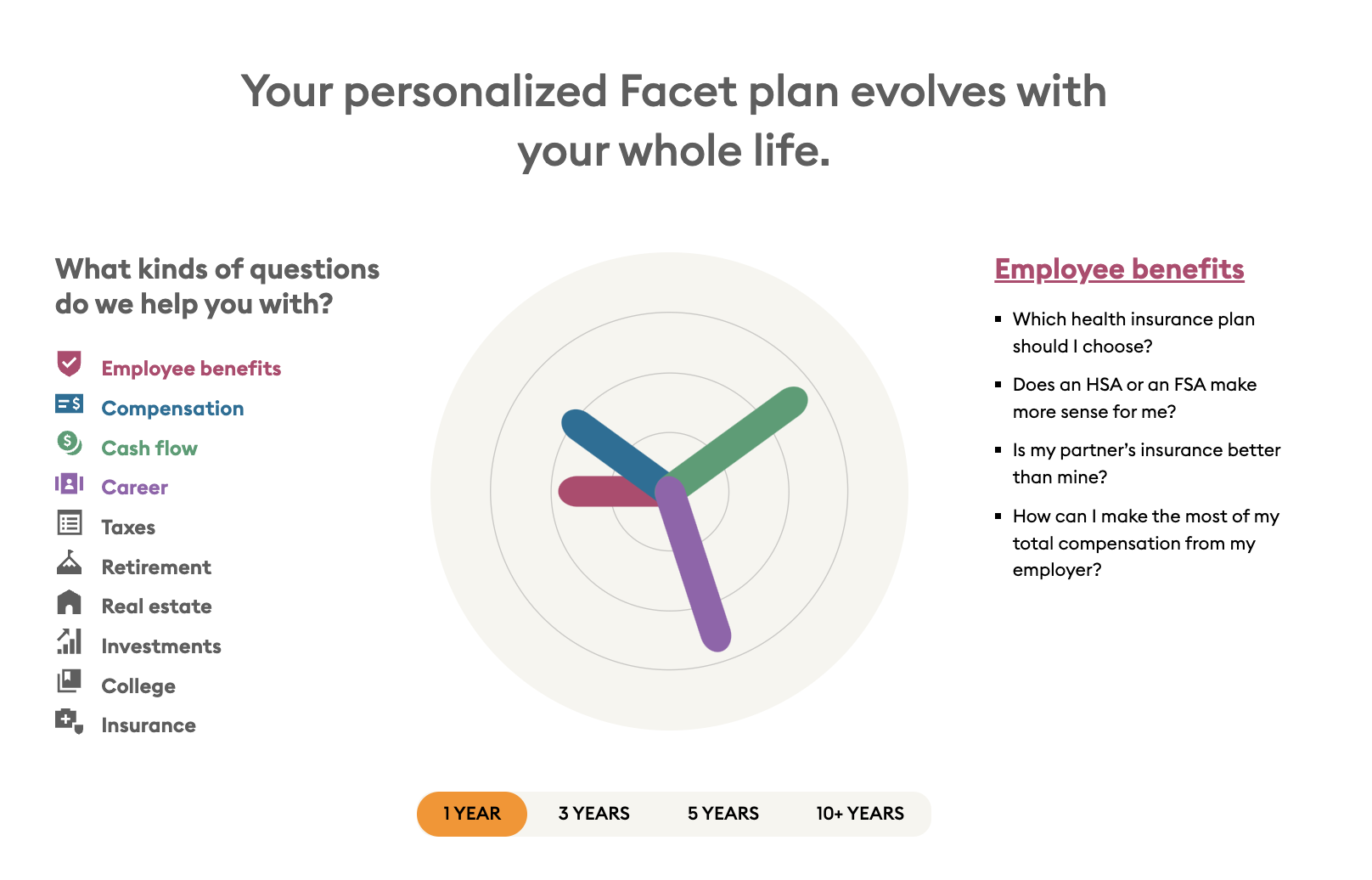Click the Insurance medical kit icon
Image resolution: width=1372 pixels, height=880 pixels.
pos(70,721)
